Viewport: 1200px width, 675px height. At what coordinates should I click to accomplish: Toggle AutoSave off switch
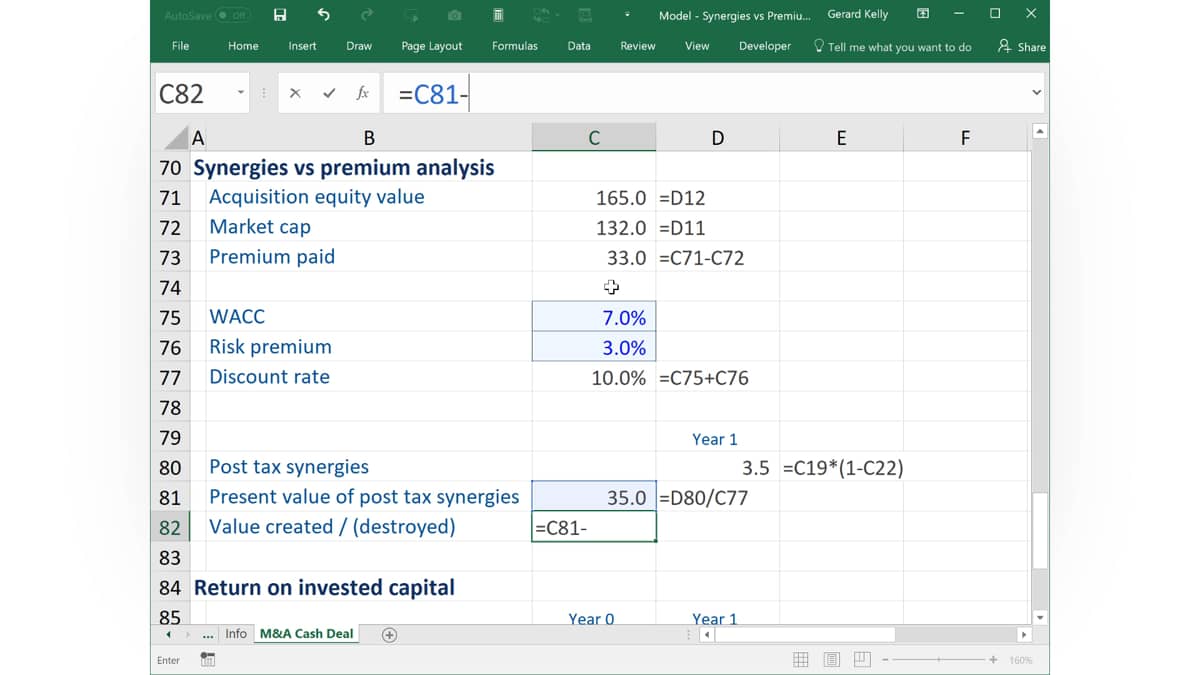click(233, 15)
